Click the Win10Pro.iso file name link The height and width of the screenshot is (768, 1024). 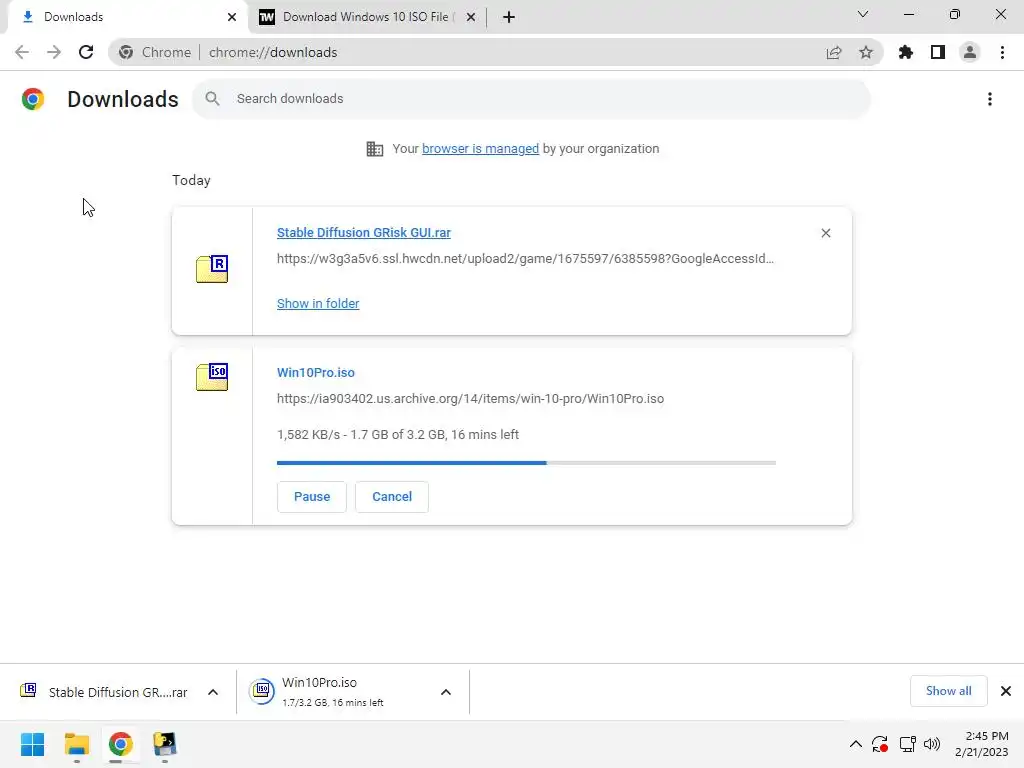(316, 373)
